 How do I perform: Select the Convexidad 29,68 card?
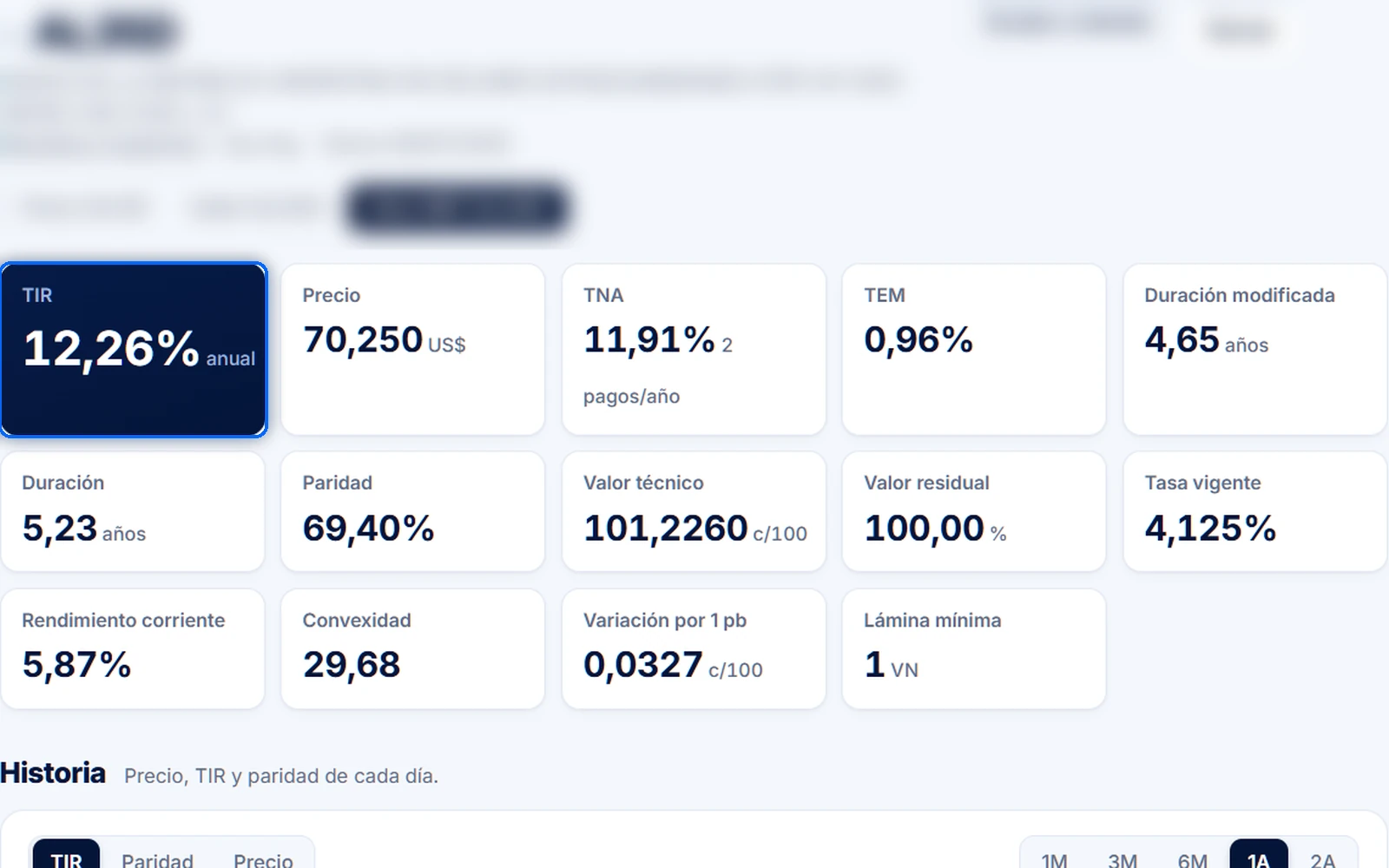[413, 649]
